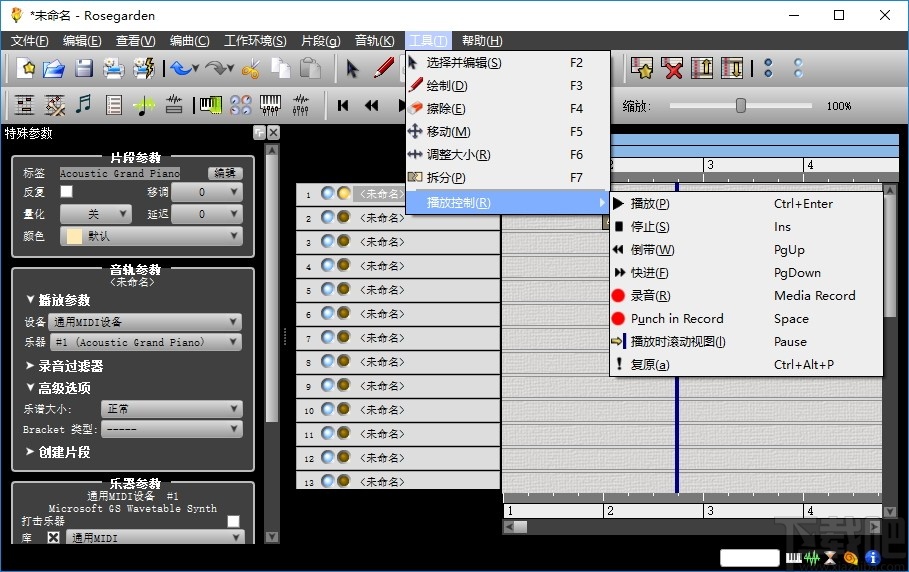The height and width of the screenshot is (572, 909).
Task: Adjust the 缩放 zoom slider handle
Action: [x=741, y=105]
